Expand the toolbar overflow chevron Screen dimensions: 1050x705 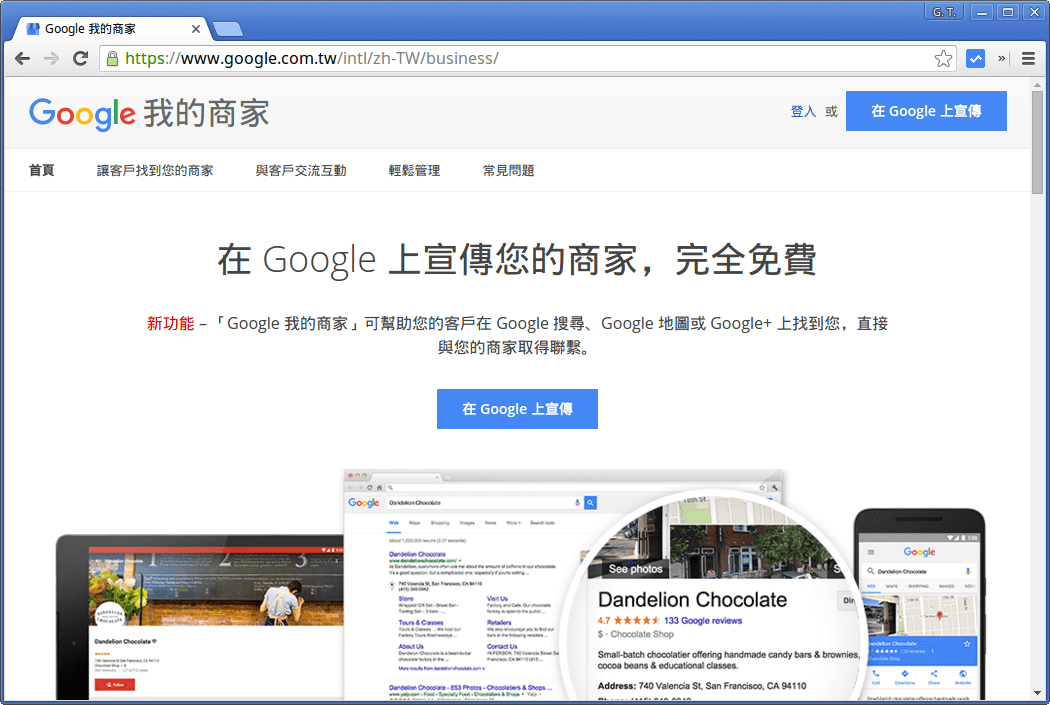click(x=1001, y=58)
